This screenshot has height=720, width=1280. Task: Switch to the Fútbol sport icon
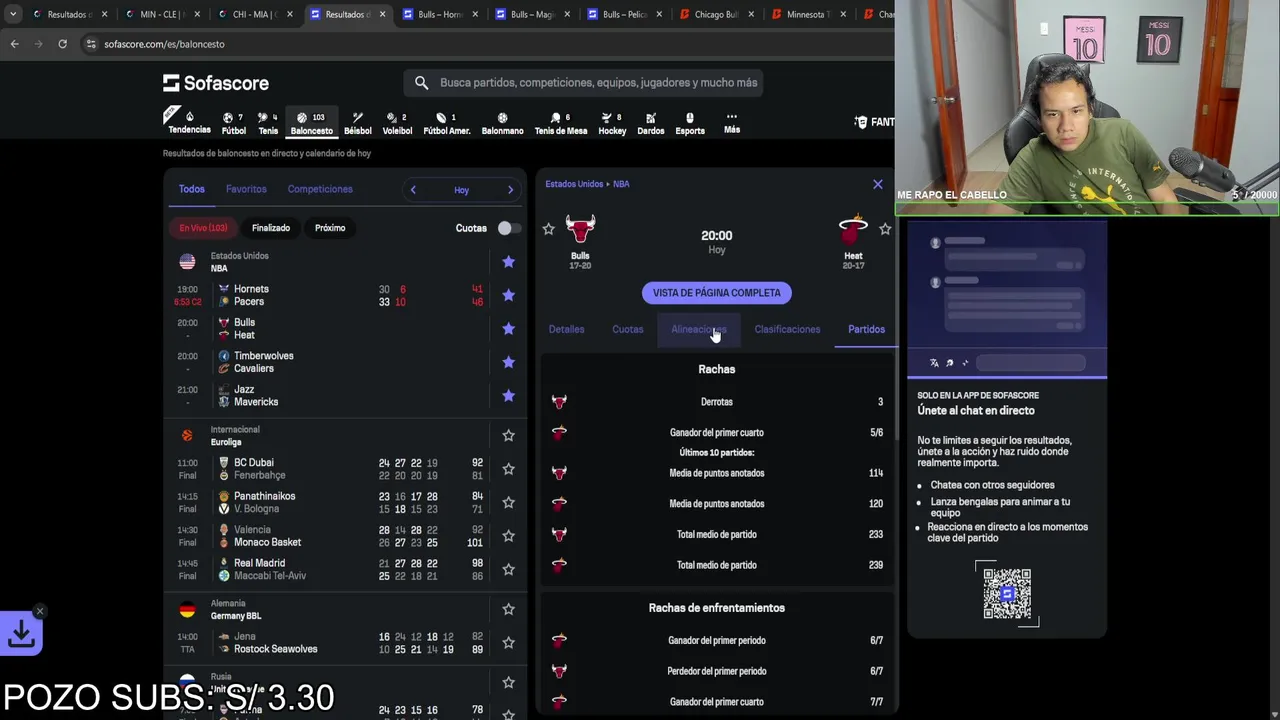click(233, 122)
